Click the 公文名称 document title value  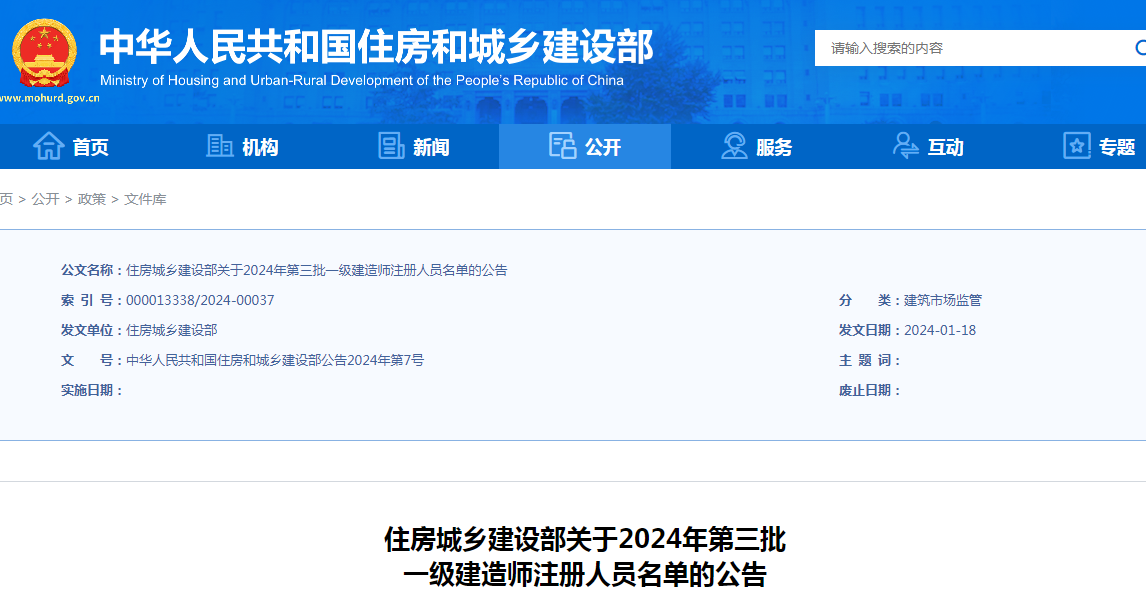click(x=316, y=270)
